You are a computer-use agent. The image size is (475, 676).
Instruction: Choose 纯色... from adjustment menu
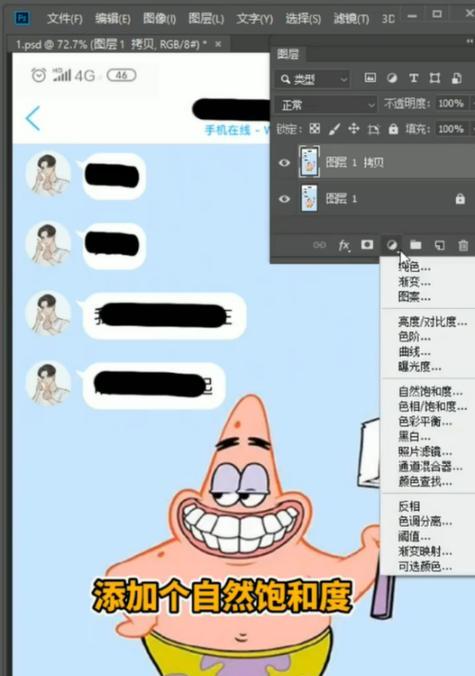click(414, 267)
